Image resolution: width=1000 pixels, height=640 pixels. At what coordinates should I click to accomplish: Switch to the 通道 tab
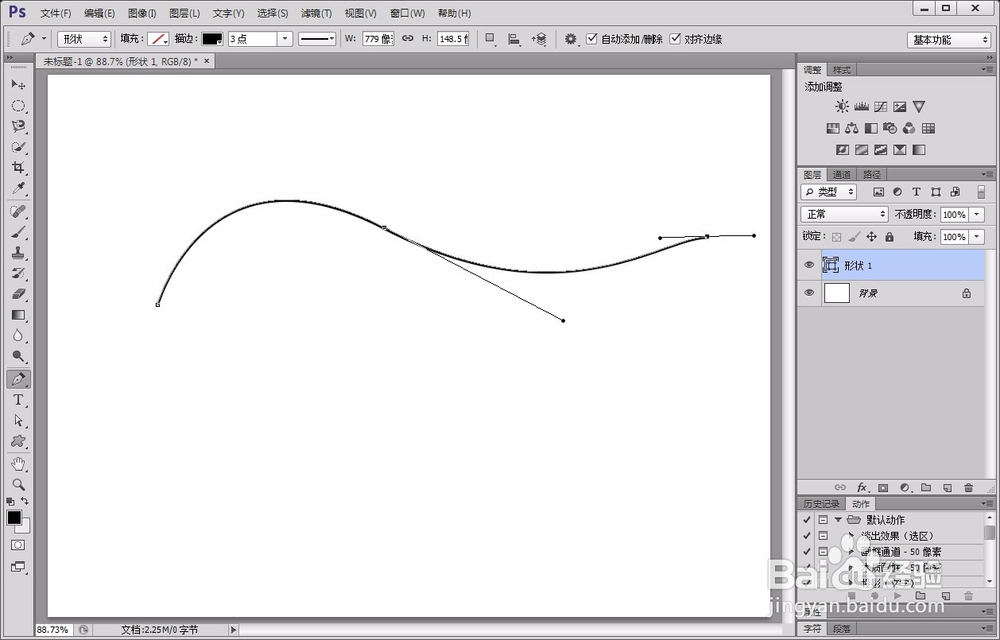pyautogui.click(x=842, y=174)
